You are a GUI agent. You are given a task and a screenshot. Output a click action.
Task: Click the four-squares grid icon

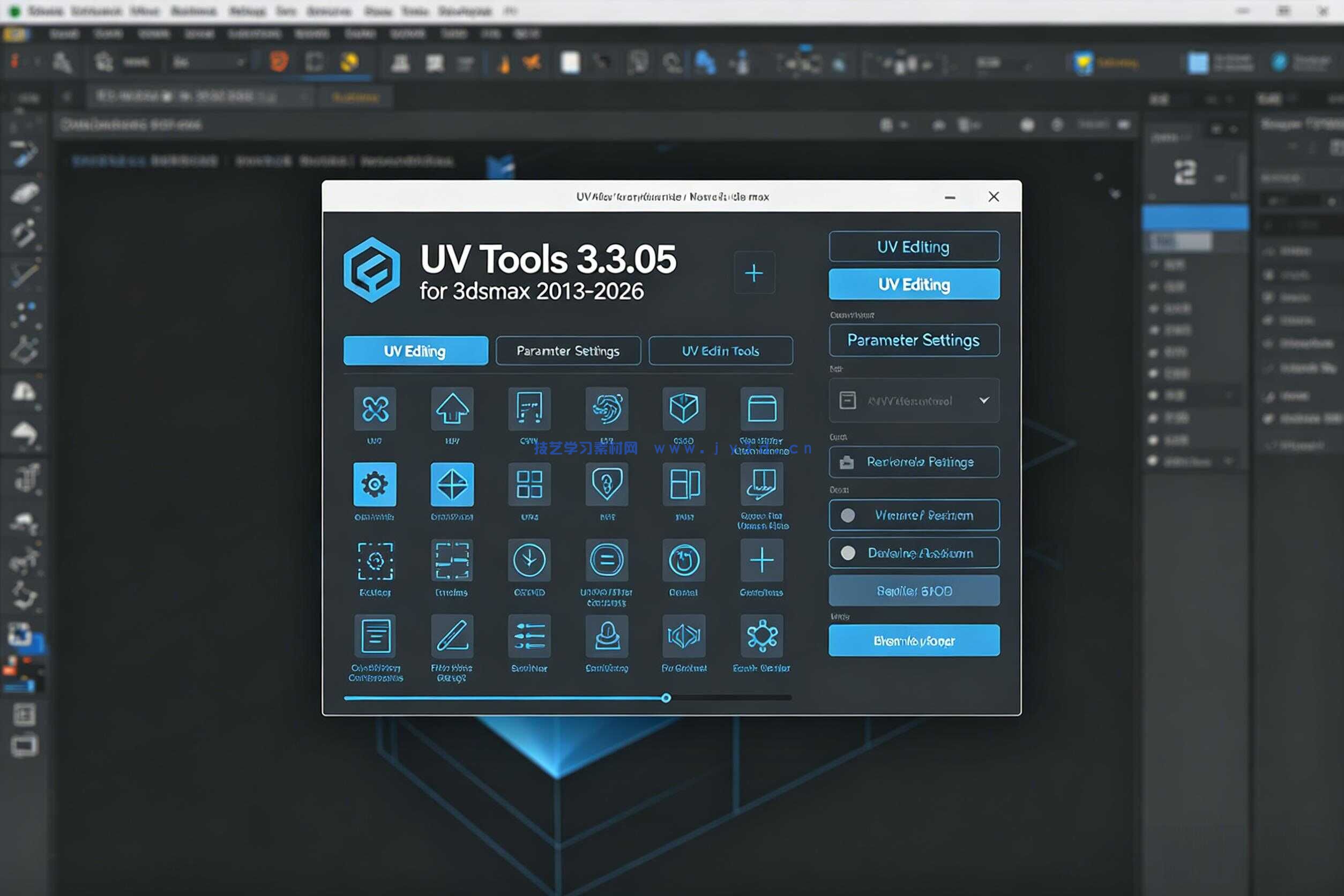pos(529,484)
